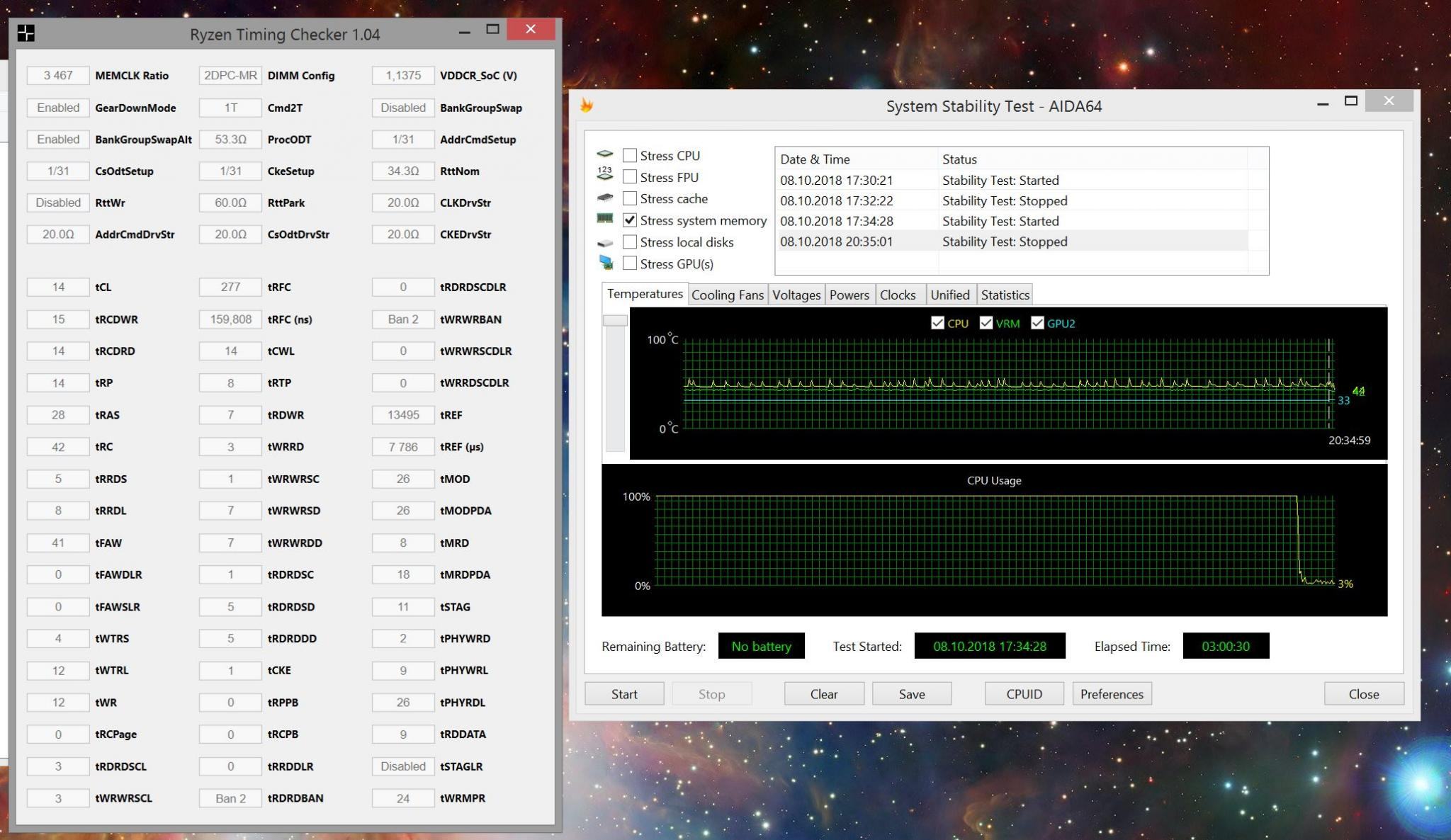The image size is (1451, 840).
Task: Click the monitor icon beside Stress GPU(s)
Action: [x=606, y=263]
